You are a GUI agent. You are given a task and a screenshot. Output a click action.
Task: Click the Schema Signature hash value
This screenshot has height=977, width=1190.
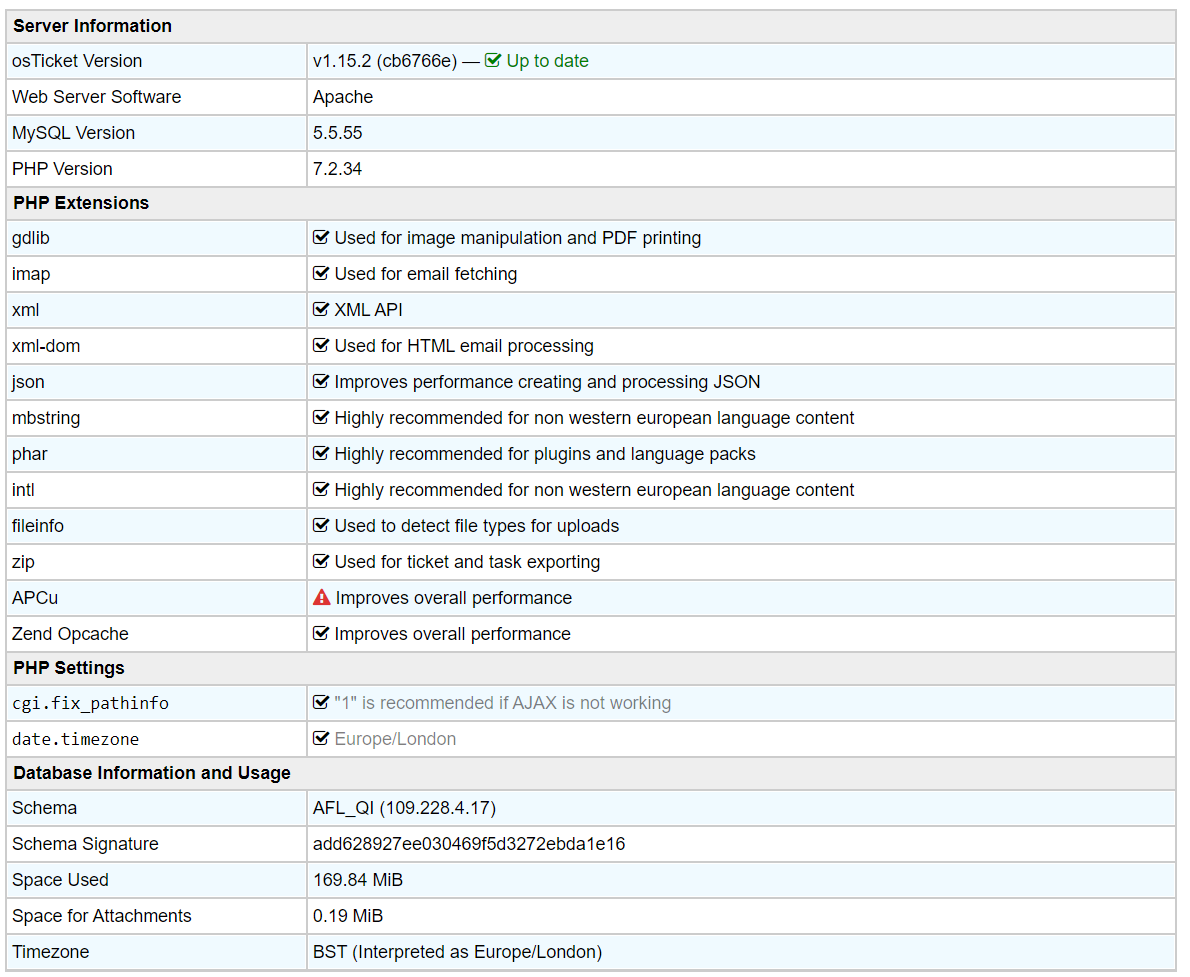coord(469,843)
